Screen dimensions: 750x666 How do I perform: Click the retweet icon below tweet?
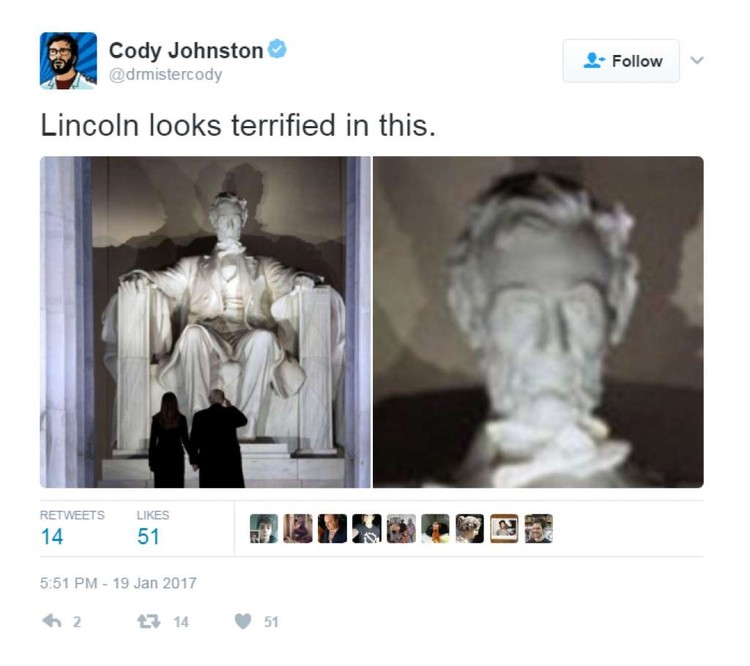click(149, 622)
